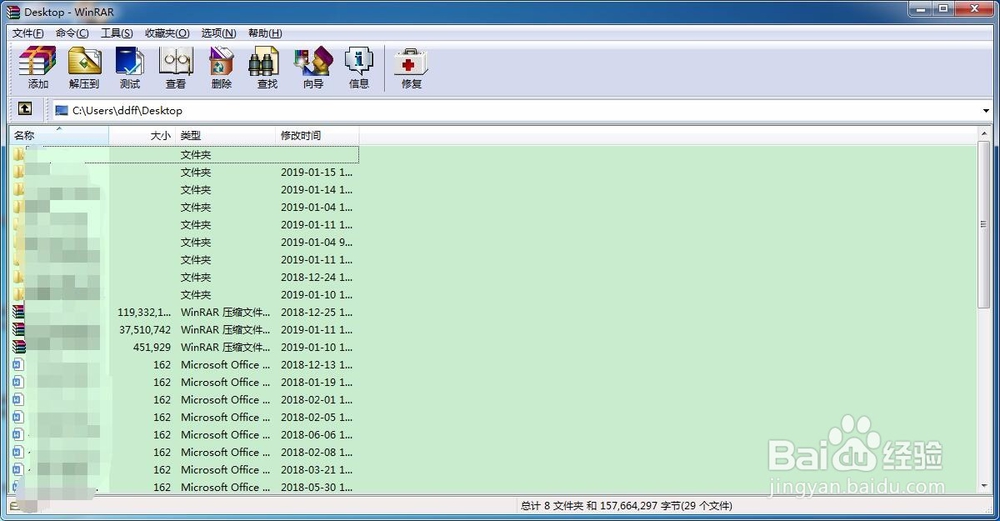Click the RAR archive icon sized 37,510,742
This screenshot has width=1000, height=521.
[x=18, y=330]
